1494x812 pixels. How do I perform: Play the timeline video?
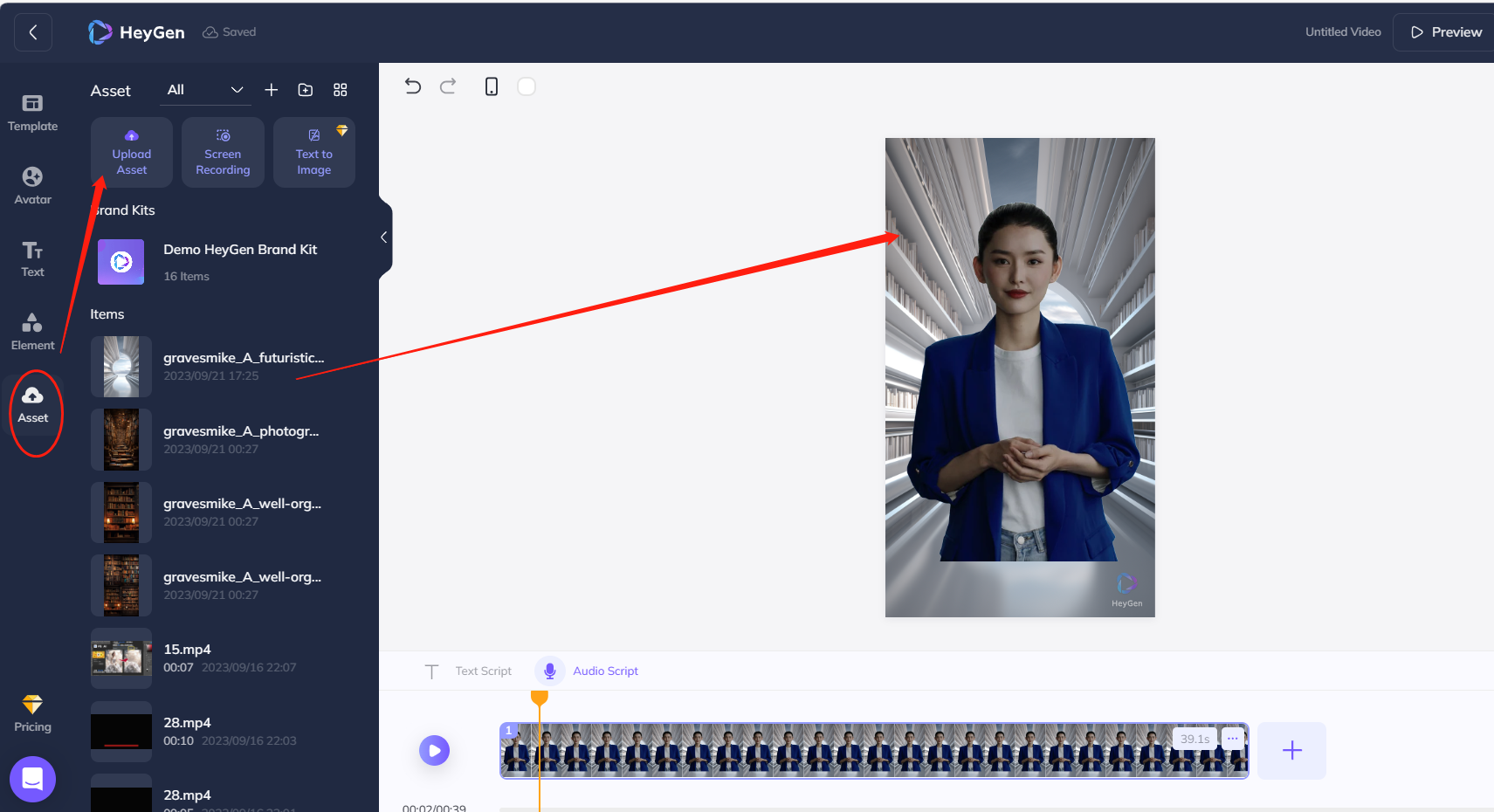click(435, 750)
